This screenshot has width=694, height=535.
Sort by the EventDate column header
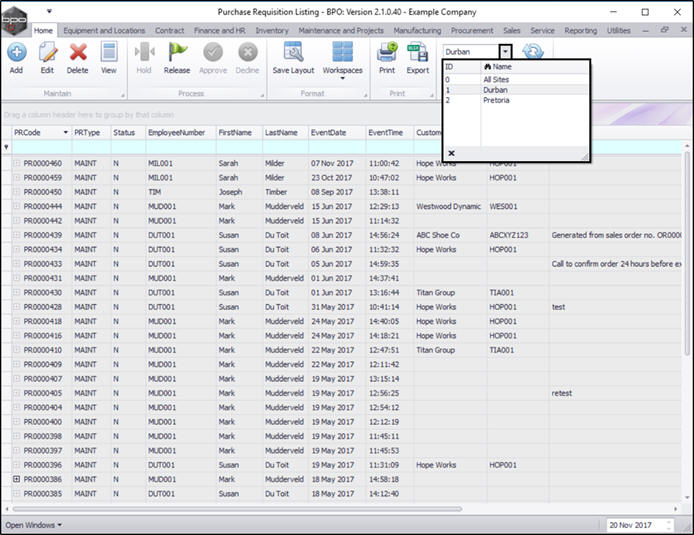pyautogui.click(x=337, y=132)
